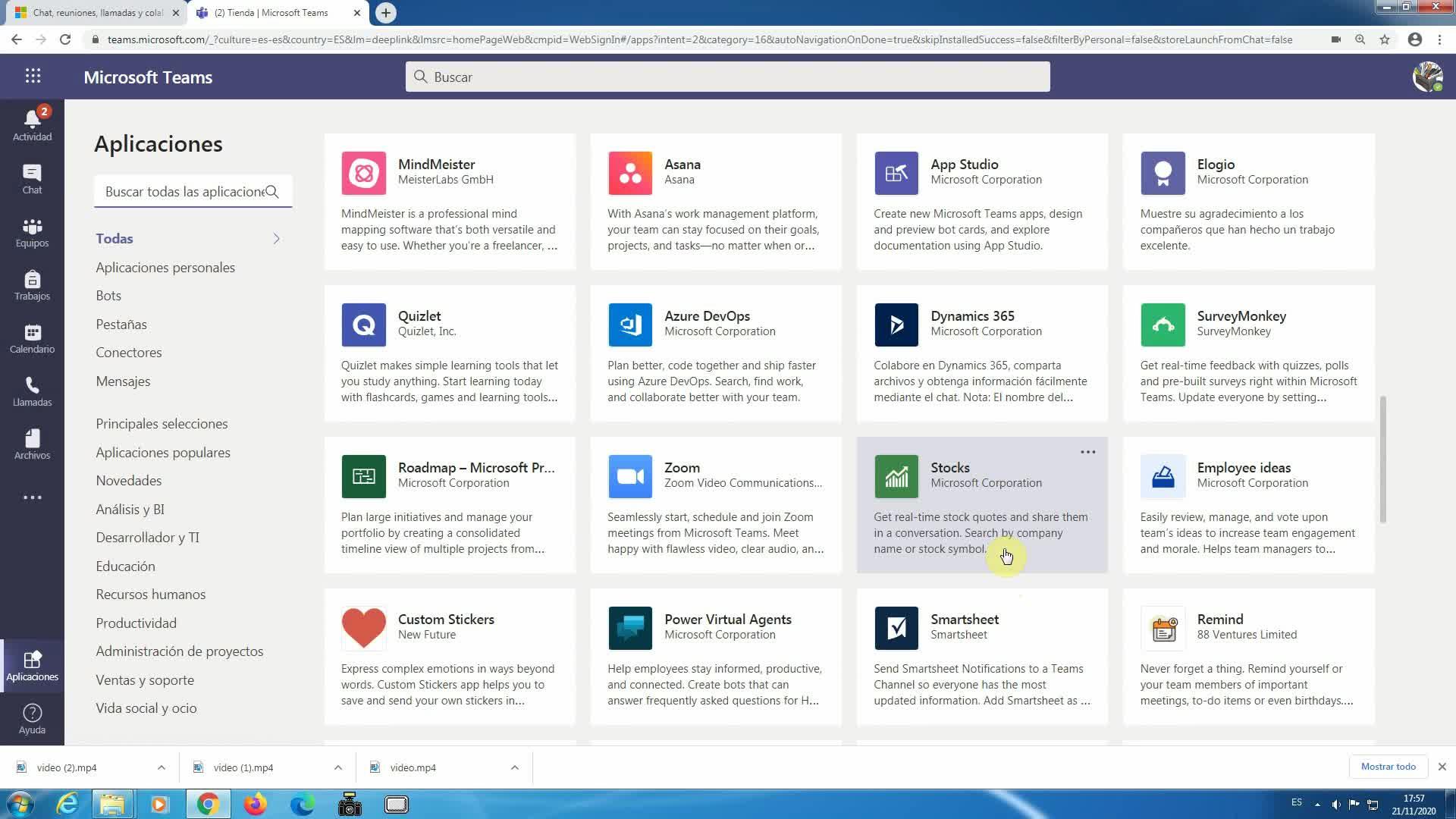Show more apps via left-rail ellipsis
The image size is (1456, 819).
[32, 497]
